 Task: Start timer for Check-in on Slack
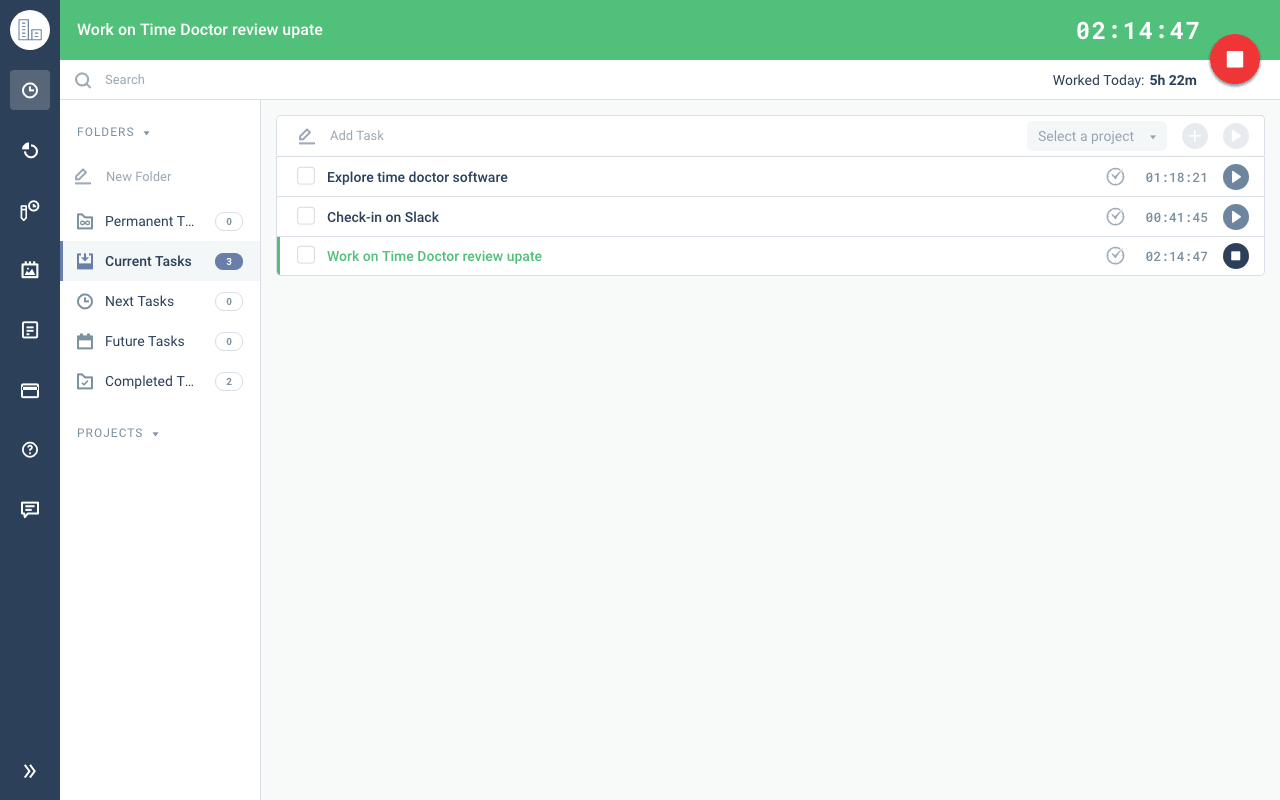[1236, 217]
